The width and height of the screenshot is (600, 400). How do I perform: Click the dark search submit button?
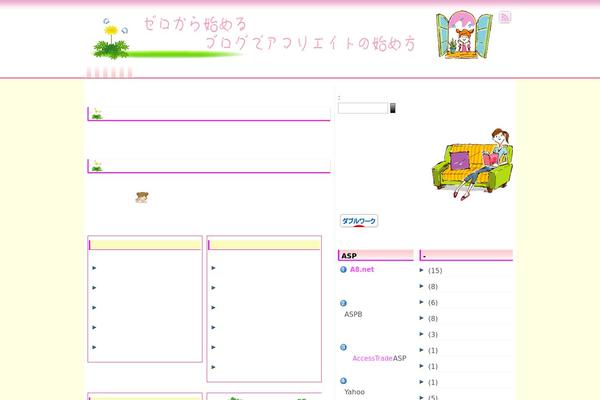tap(393, 108)
